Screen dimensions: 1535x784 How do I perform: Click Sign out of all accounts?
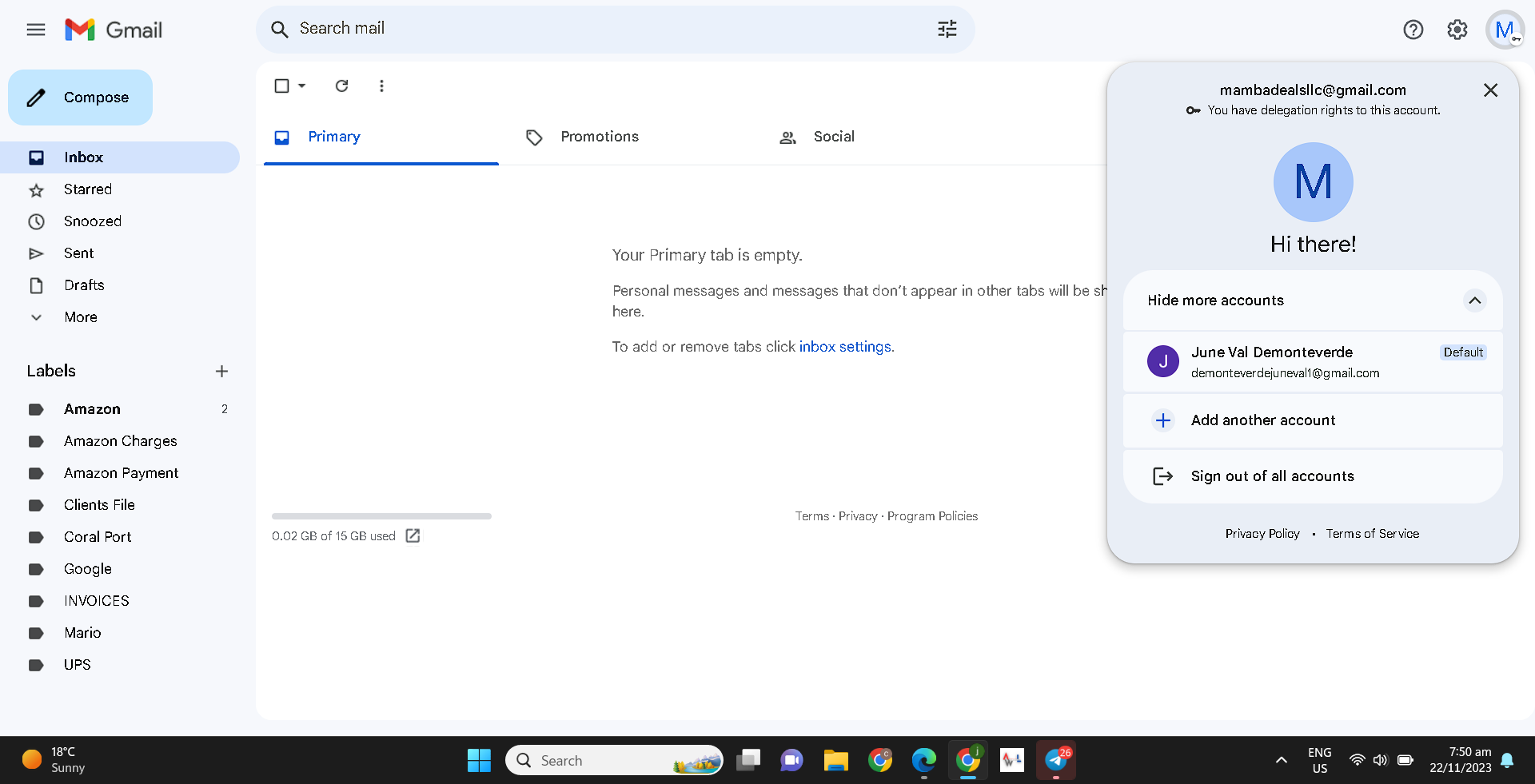[x=1313, y=476]
